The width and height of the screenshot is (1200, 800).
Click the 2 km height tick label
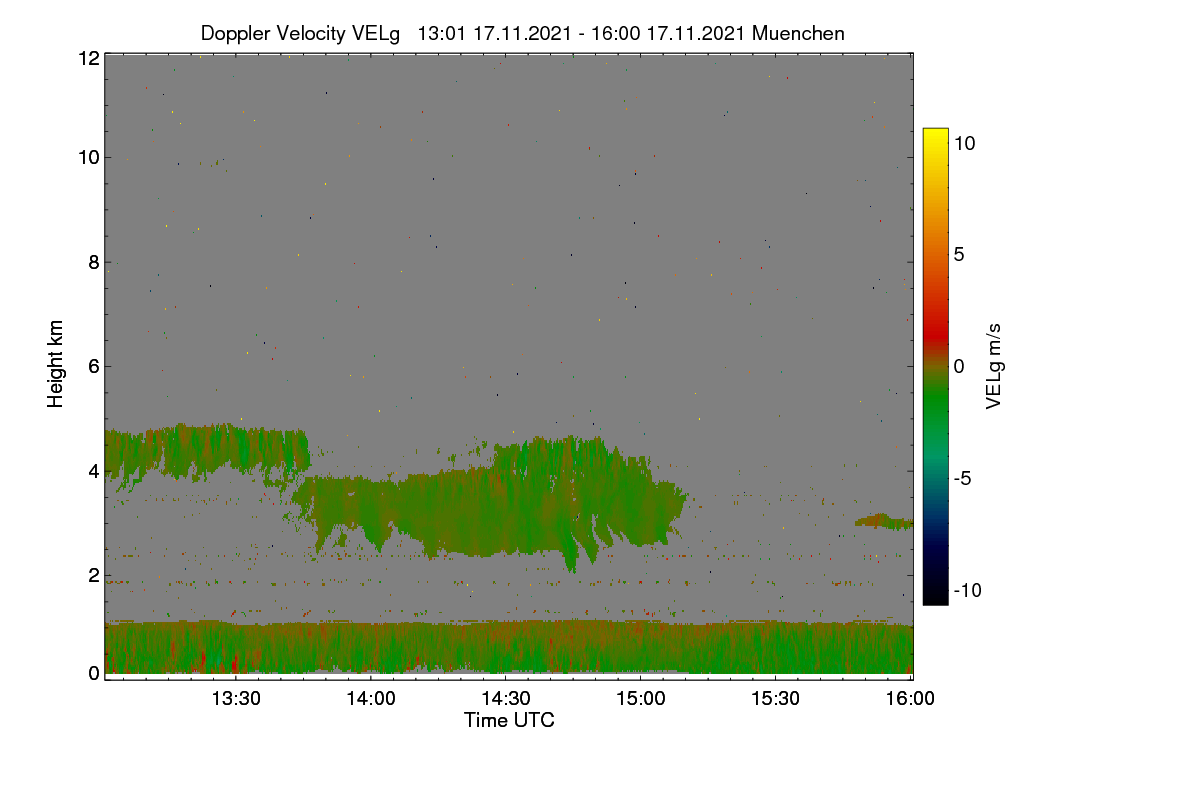tap(94, 575)
